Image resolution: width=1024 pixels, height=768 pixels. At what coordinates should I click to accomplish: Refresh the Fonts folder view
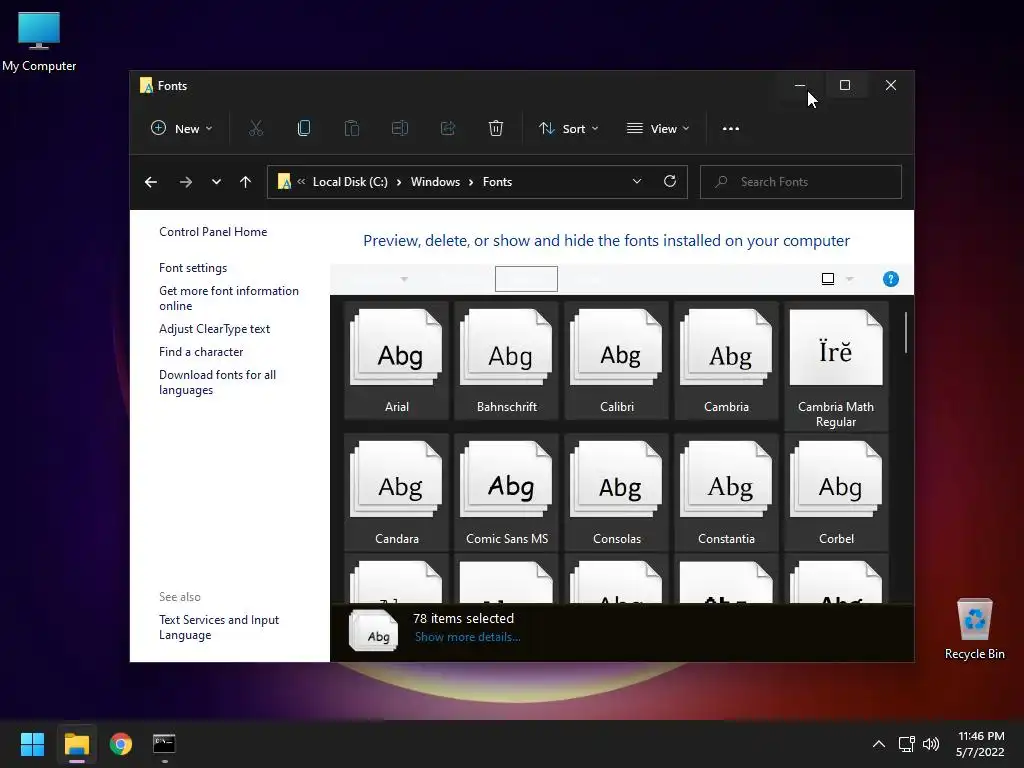[x=670, y=182]
